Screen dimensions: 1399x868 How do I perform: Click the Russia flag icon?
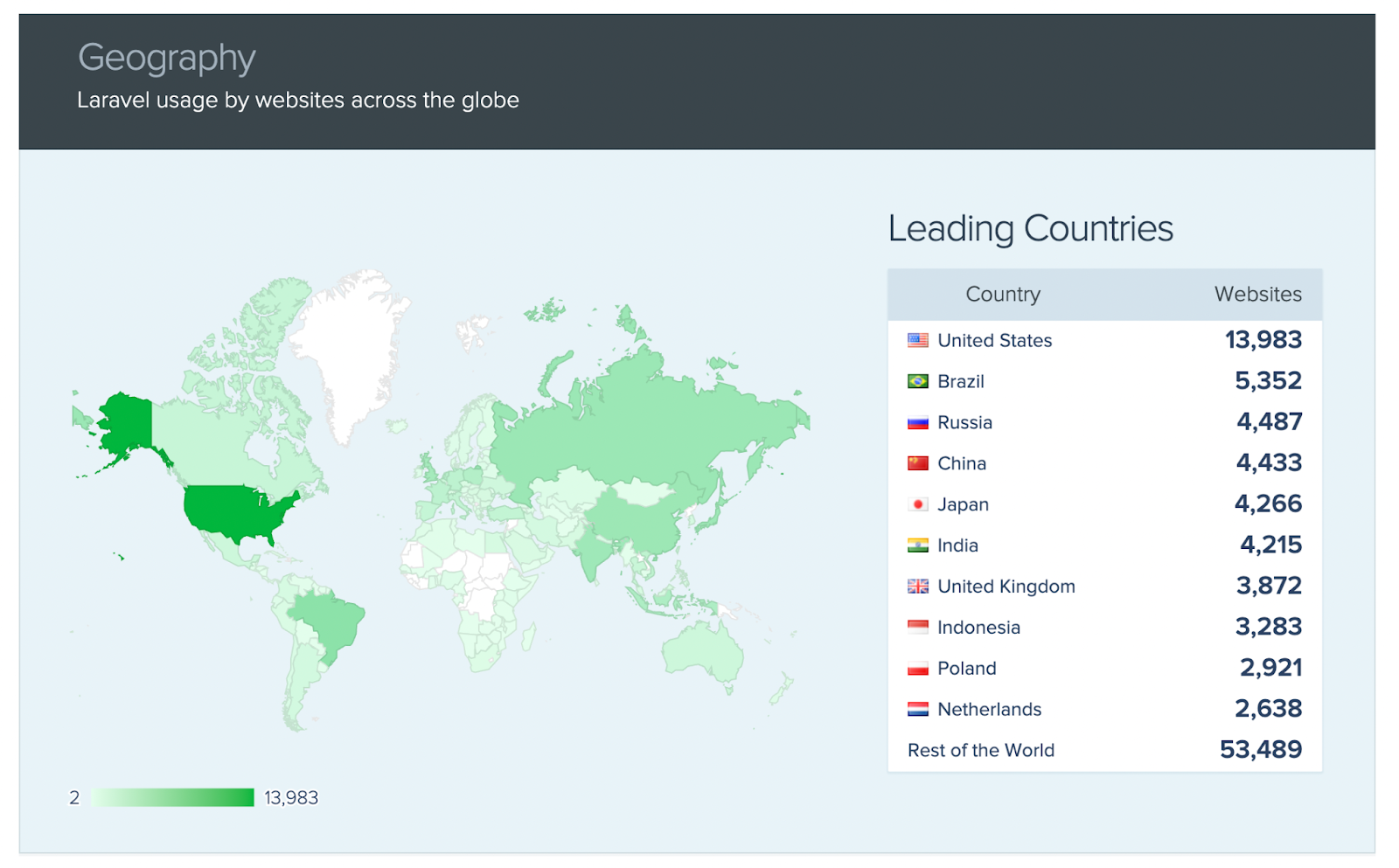point(917,421)
